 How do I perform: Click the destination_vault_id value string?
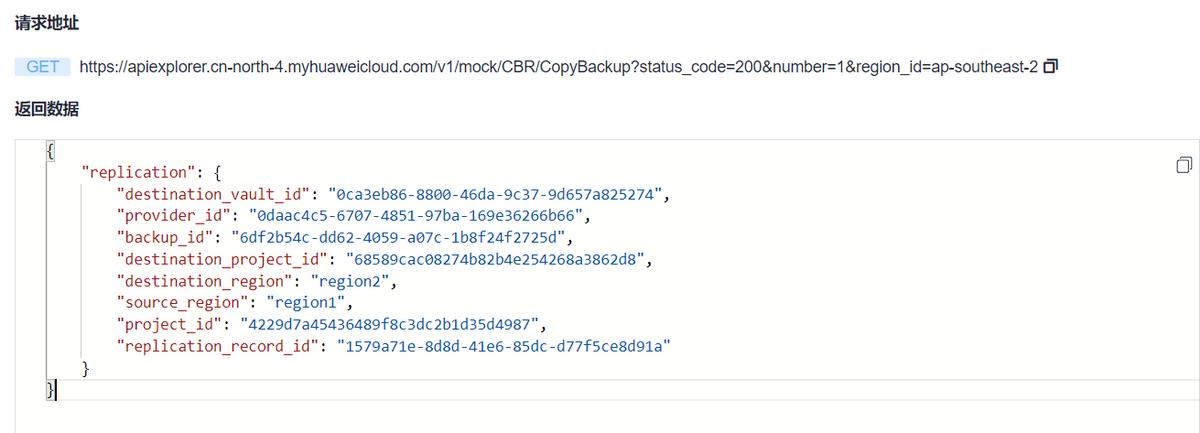point(494,194)
